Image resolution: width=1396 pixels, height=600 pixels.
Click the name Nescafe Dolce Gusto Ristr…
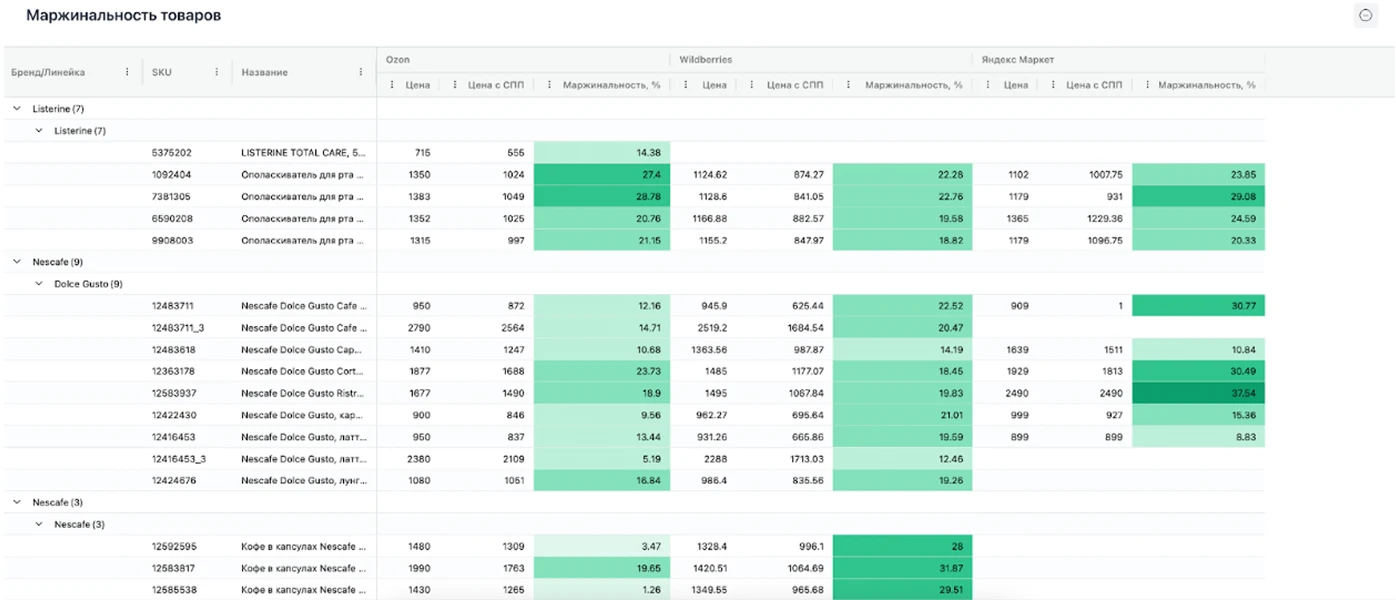coord(304,393)
